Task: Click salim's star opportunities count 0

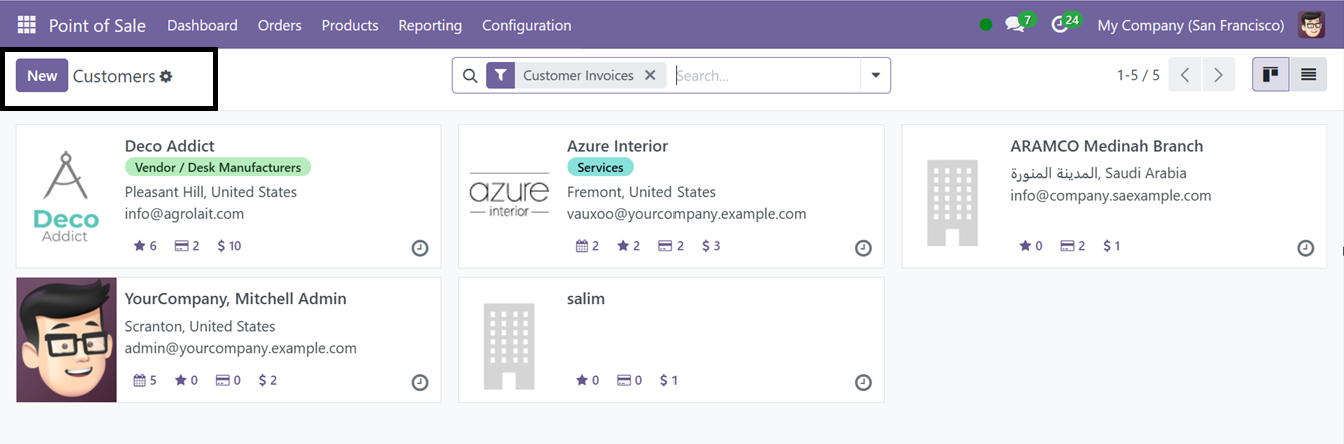Action: [588, 380]
